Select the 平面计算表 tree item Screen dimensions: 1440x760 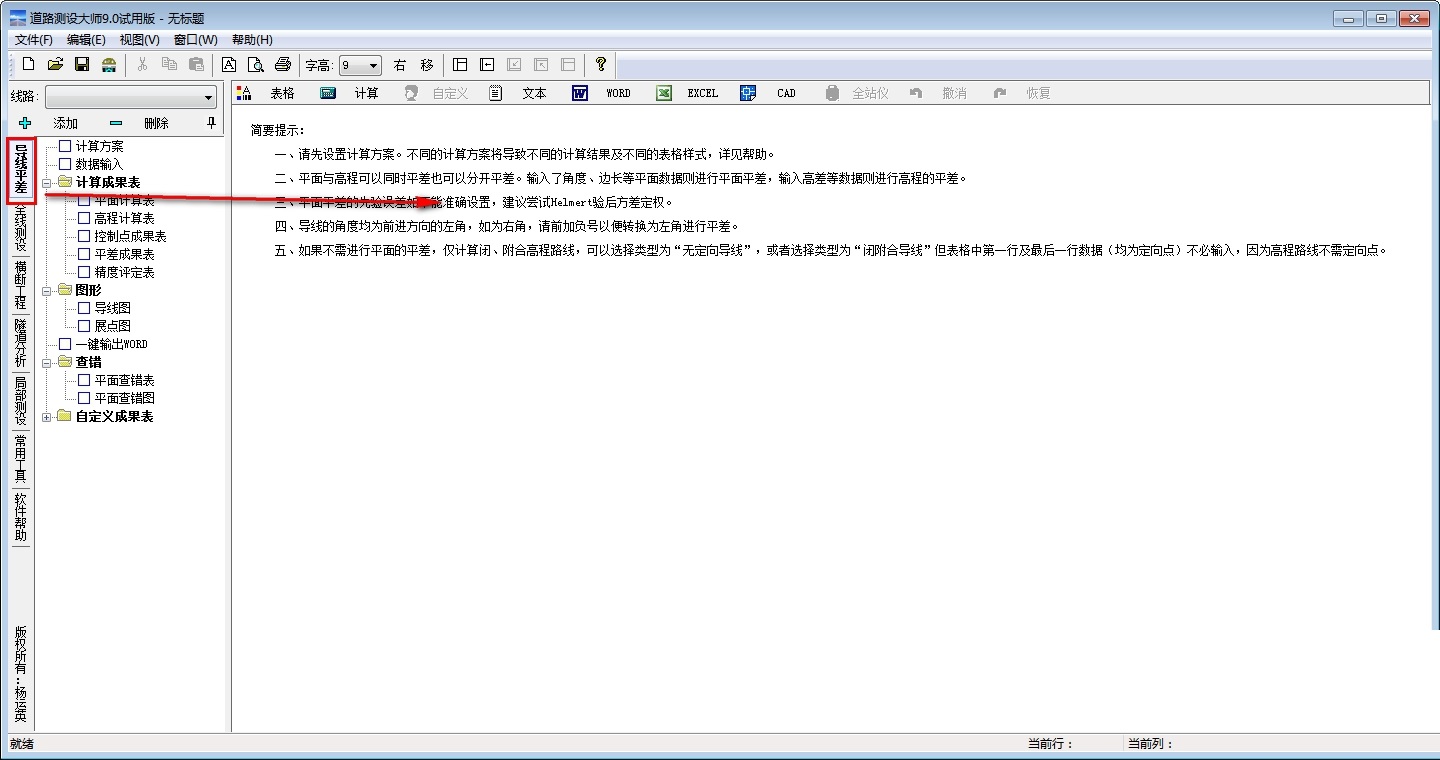pos(124,200)
